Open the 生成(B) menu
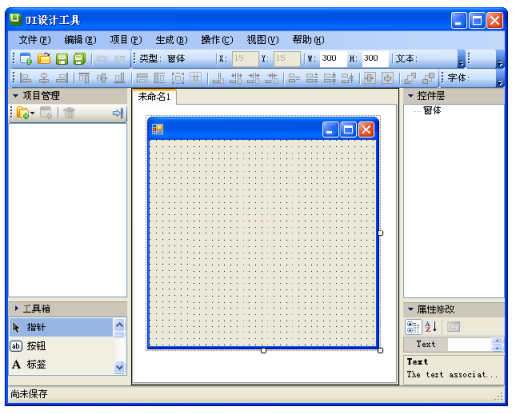 (x=171, y=40)
